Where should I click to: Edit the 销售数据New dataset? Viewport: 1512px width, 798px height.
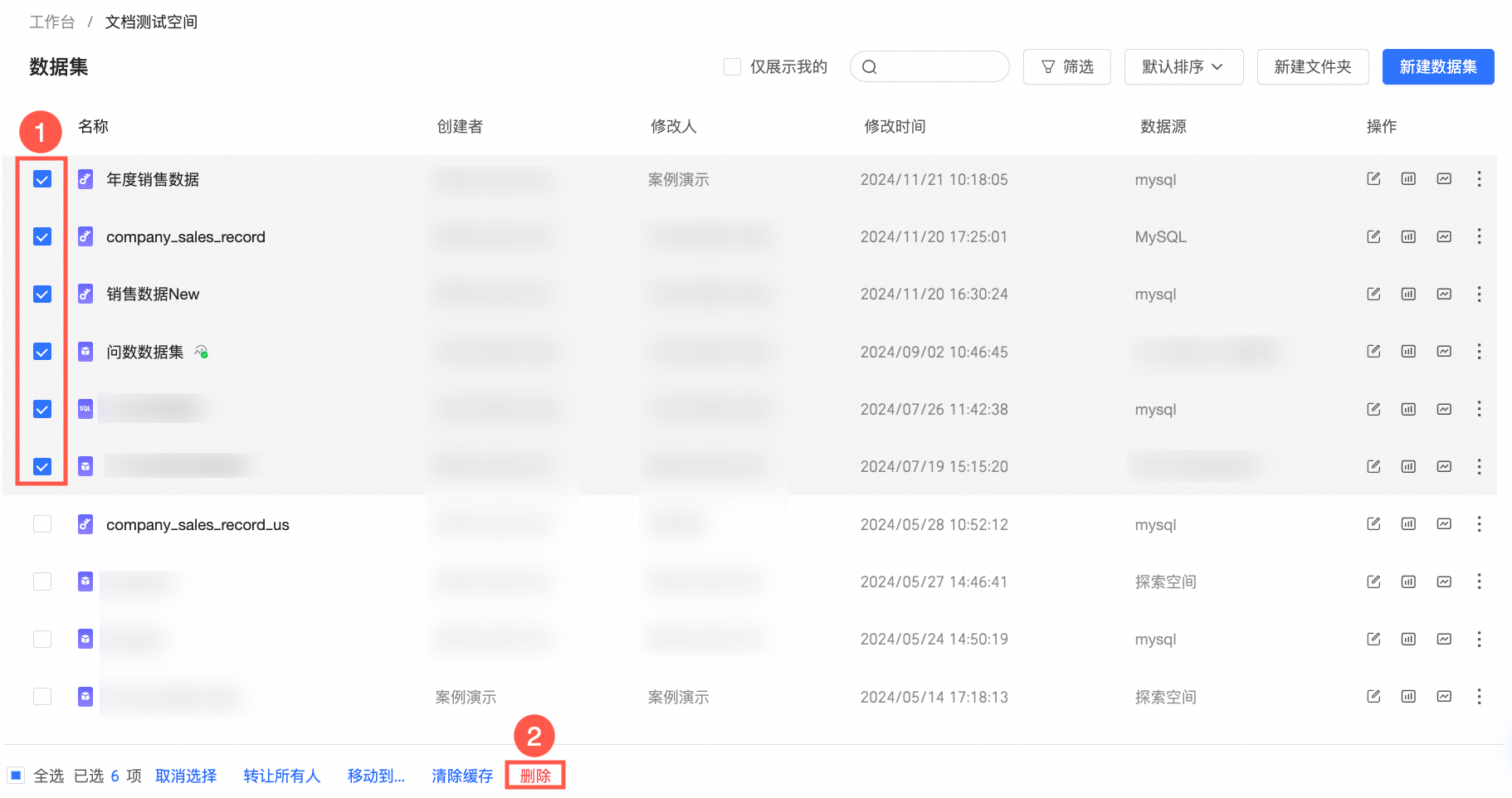1373,294
